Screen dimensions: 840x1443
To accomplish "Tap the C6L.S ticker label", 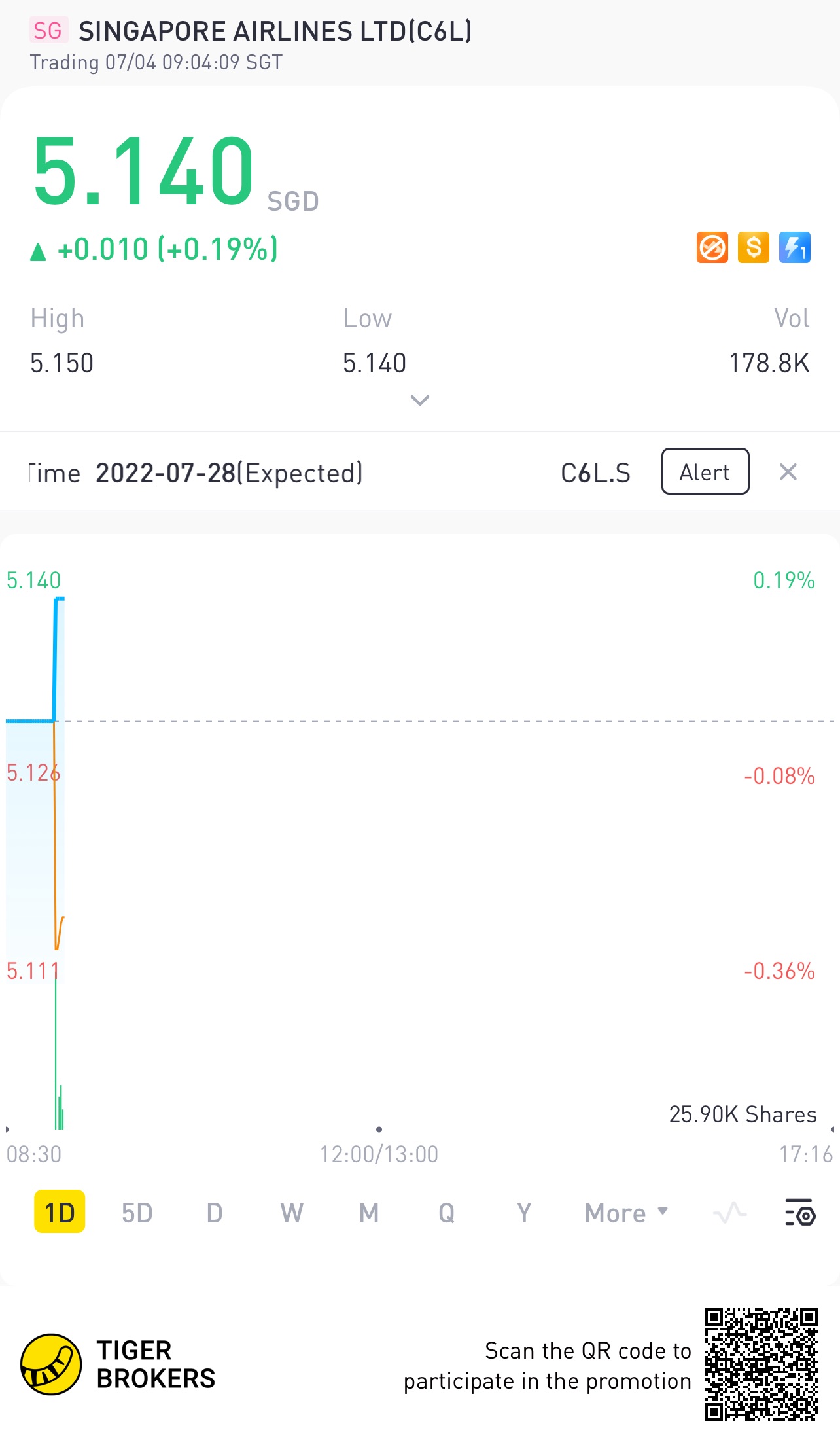I will click(x=595, y=472).
